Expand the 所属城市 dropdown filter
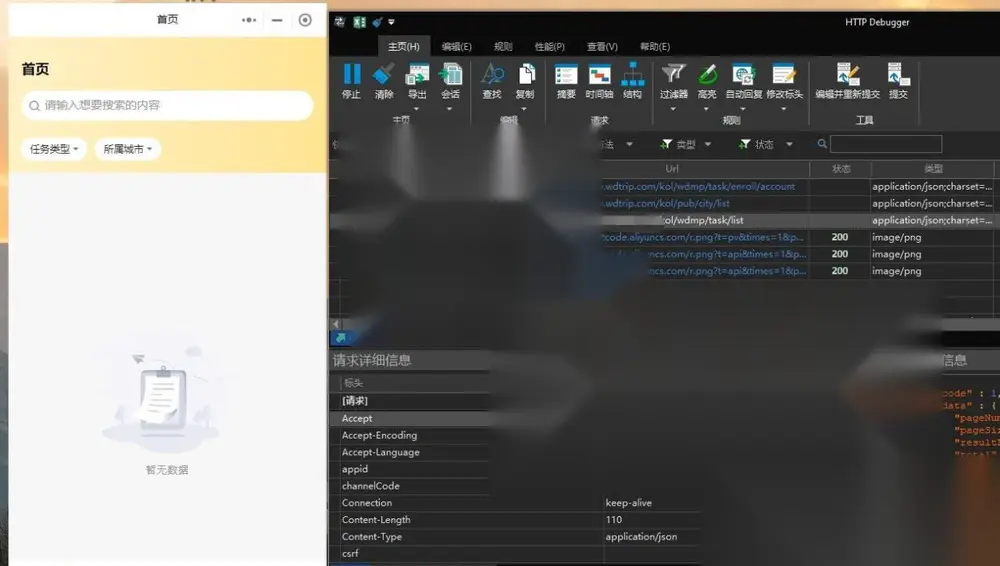The height and width of the screenshot is (566, 1000). pyautogui.click(x=128, y=149)
